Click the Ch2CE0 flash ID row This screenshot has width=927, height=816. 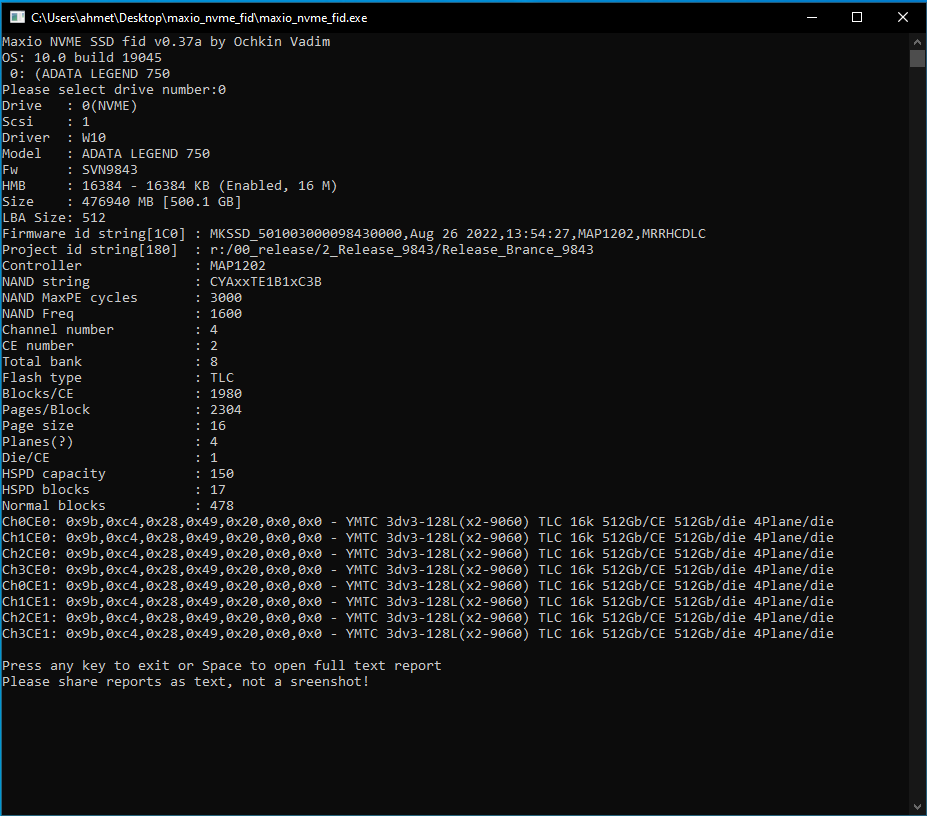pos(418,552)
